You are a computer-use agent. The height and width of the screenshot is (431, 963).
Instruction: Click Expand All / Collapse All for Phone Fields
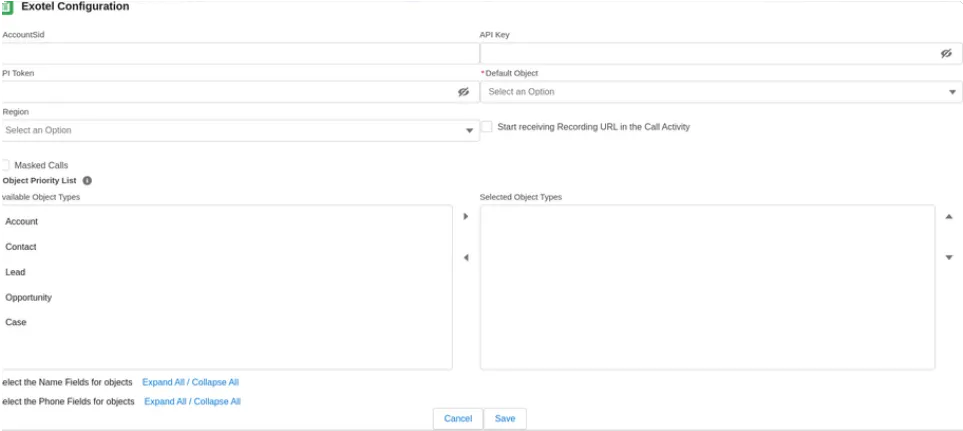coord(192,402)
